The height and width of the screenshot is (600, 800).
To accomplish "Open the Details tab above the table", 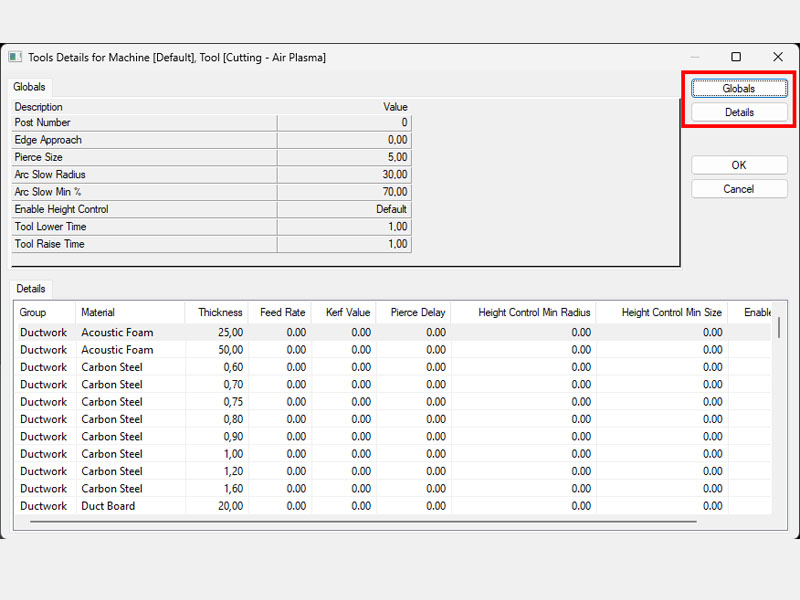I will coord(31,289).
